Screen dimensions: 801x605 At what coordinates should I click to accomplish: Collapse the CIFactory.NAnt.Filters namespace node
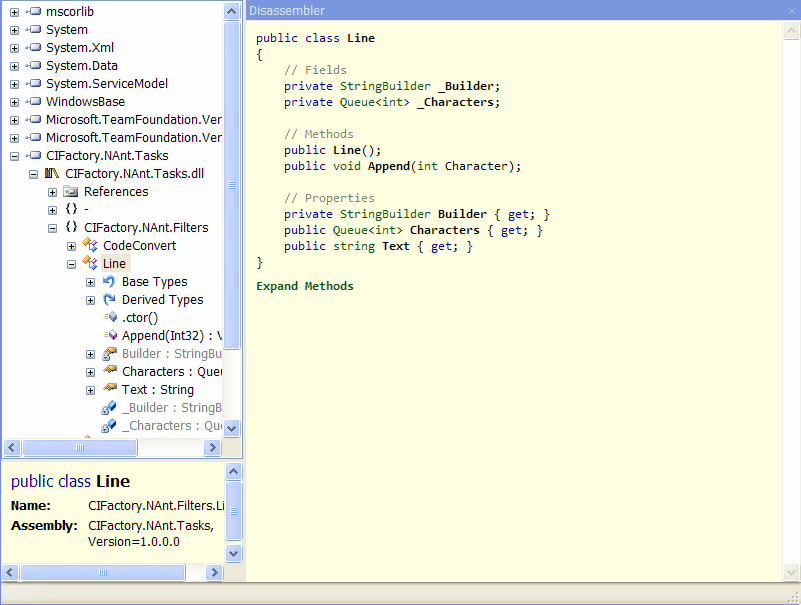click(53, 228)
